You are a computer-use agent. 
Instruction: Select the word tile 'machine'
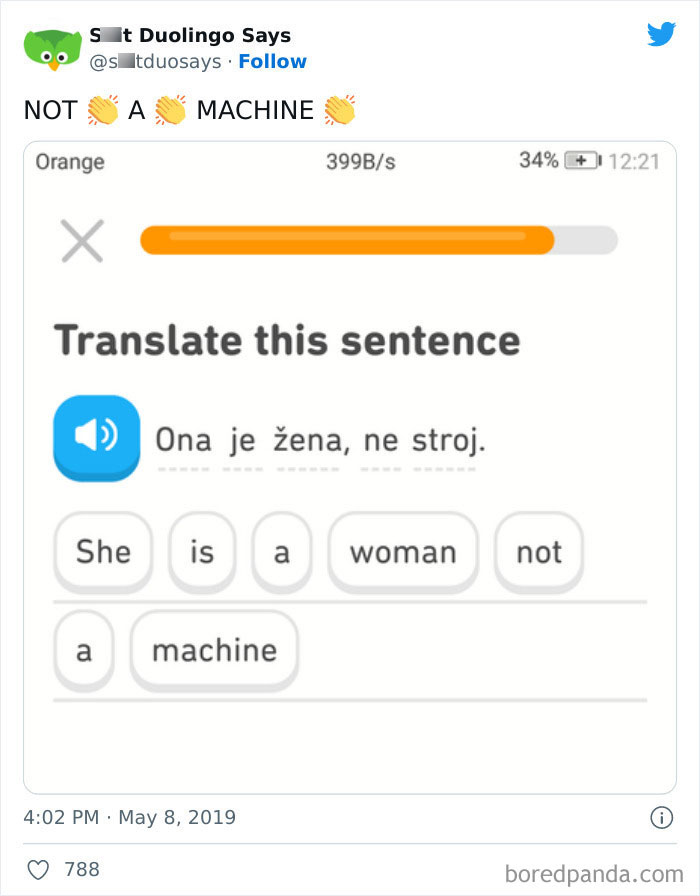tap(213, 649)
